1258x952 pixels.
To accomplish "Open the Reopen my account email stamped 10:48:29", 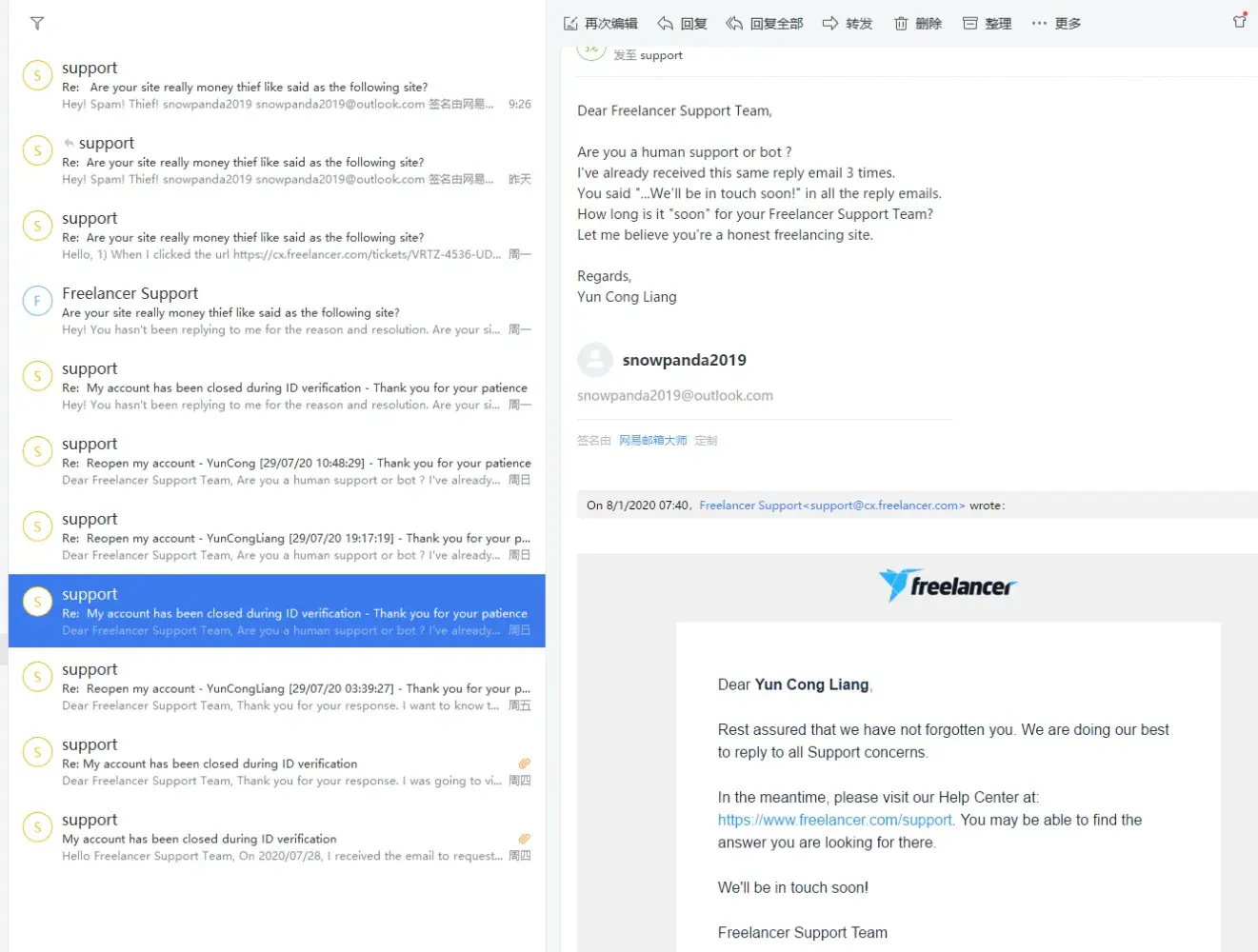I will [276, 462].
